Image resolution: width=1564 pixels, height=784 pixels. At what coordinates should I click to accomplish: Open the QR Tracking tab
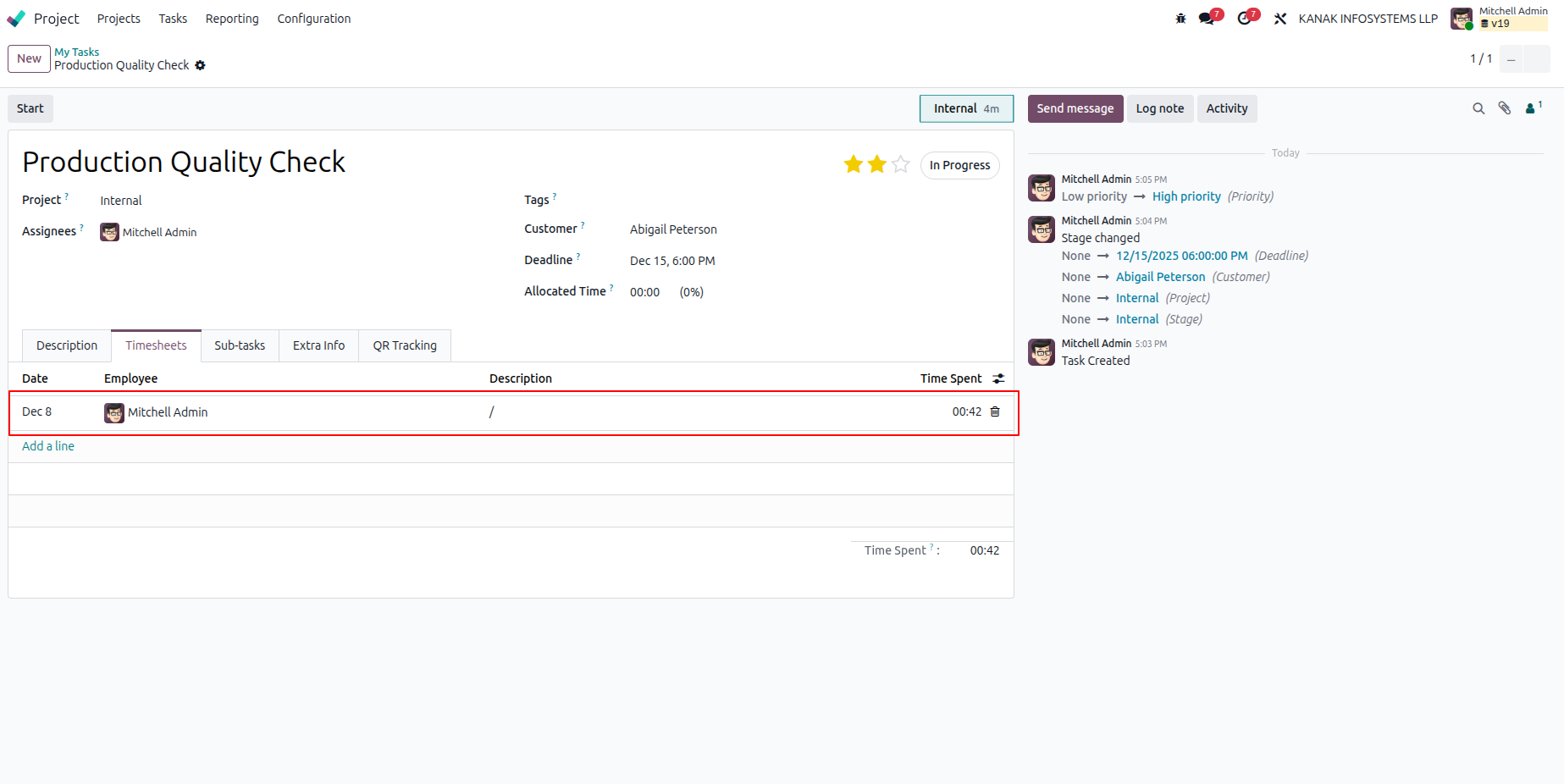click(405, 345)
